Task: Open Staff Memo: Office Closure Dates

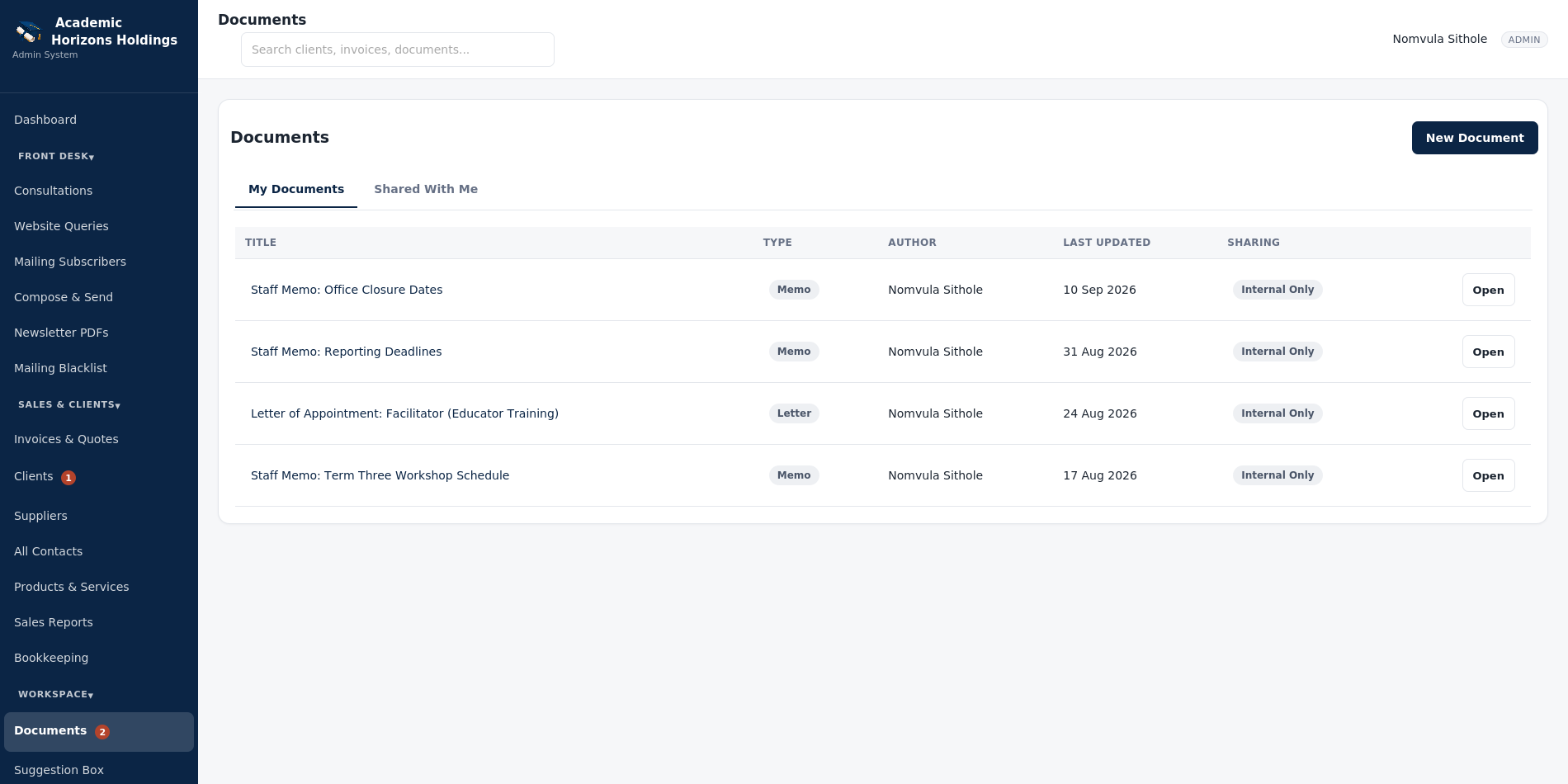Action: coord(1488,290)
